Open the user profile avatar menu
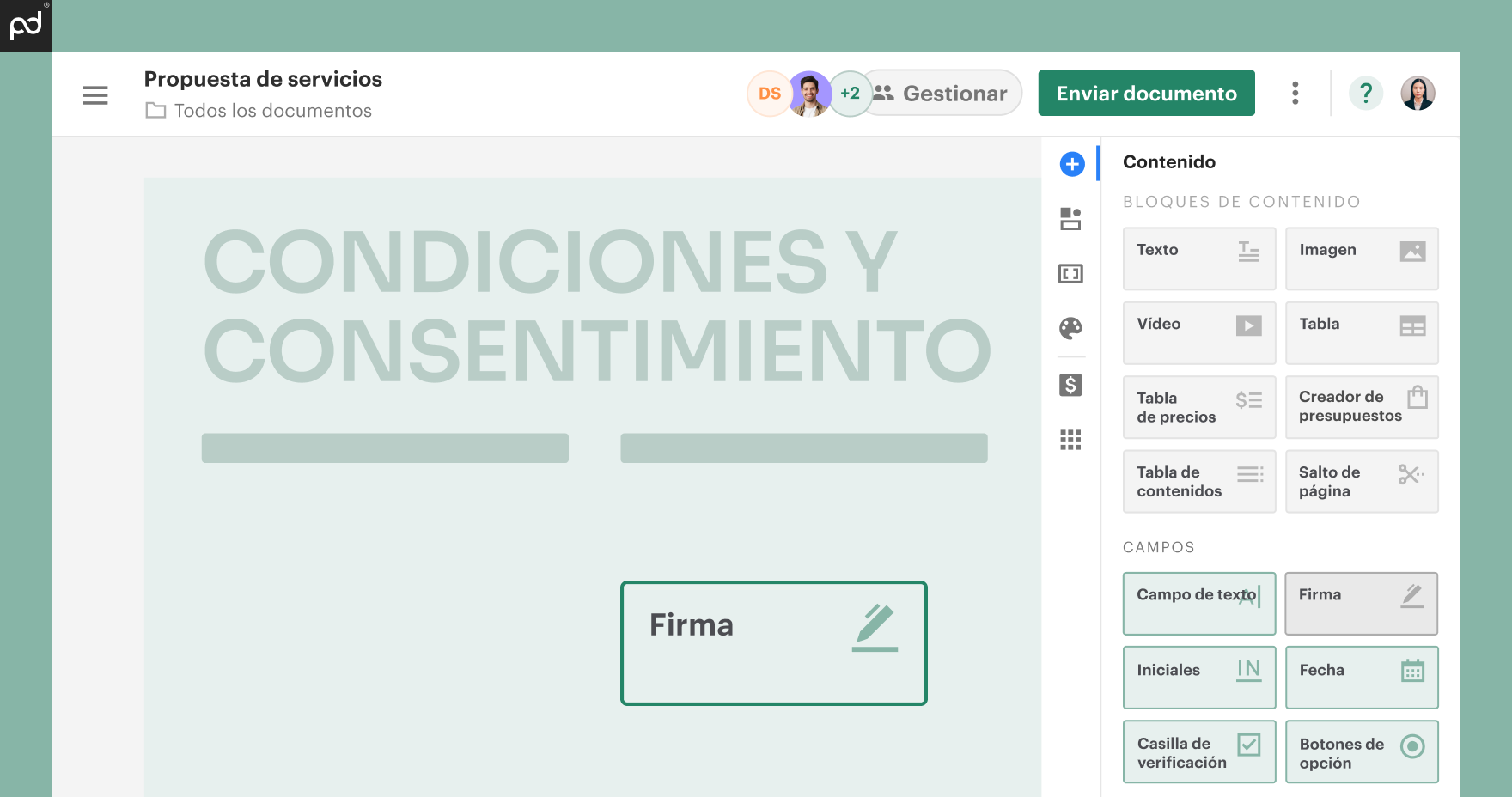The image size is (1512, 797). (1417, 93)
